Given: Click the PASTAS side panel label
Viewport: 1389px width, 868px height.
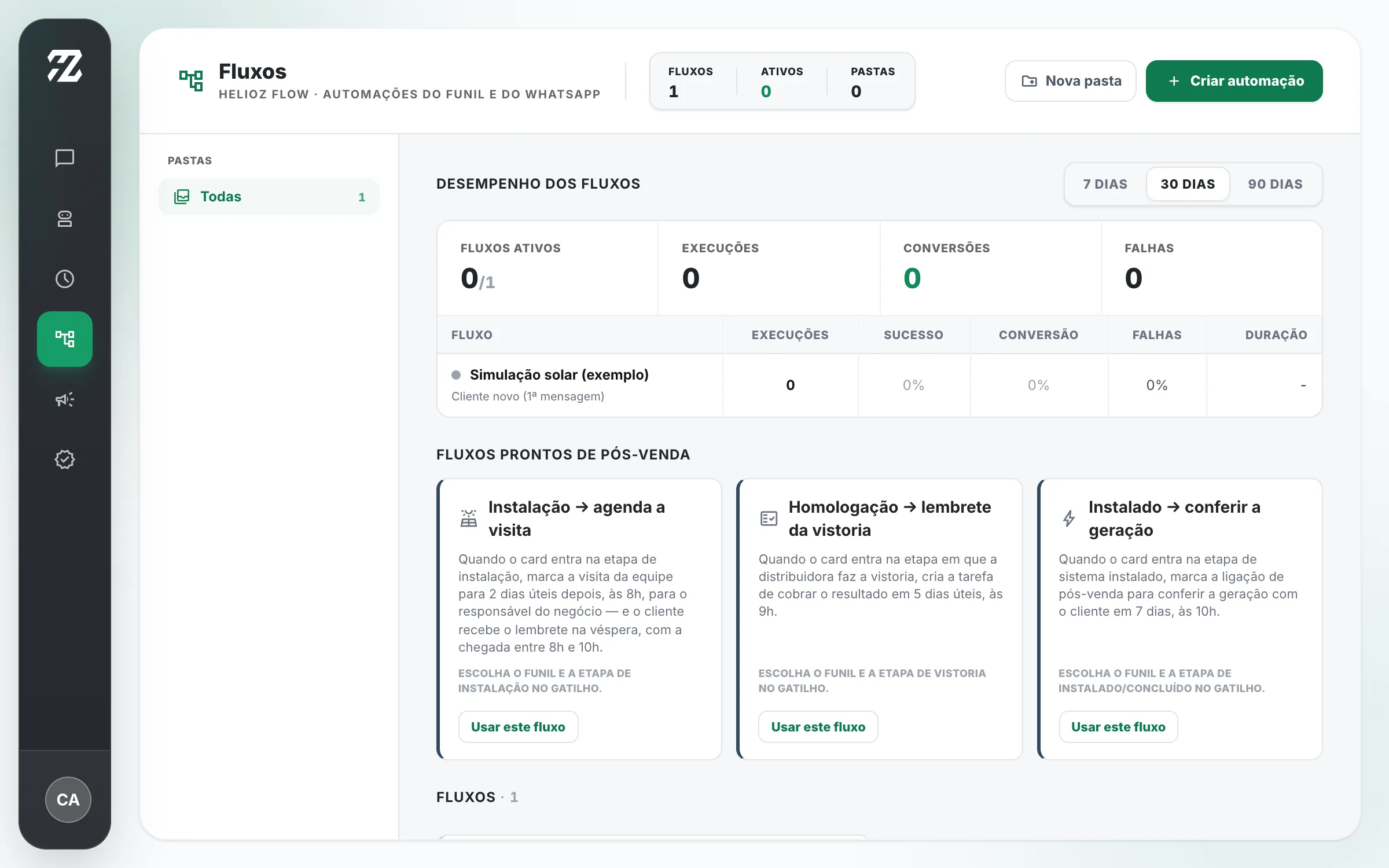Looking at the screenshot, I should [190, 161].
